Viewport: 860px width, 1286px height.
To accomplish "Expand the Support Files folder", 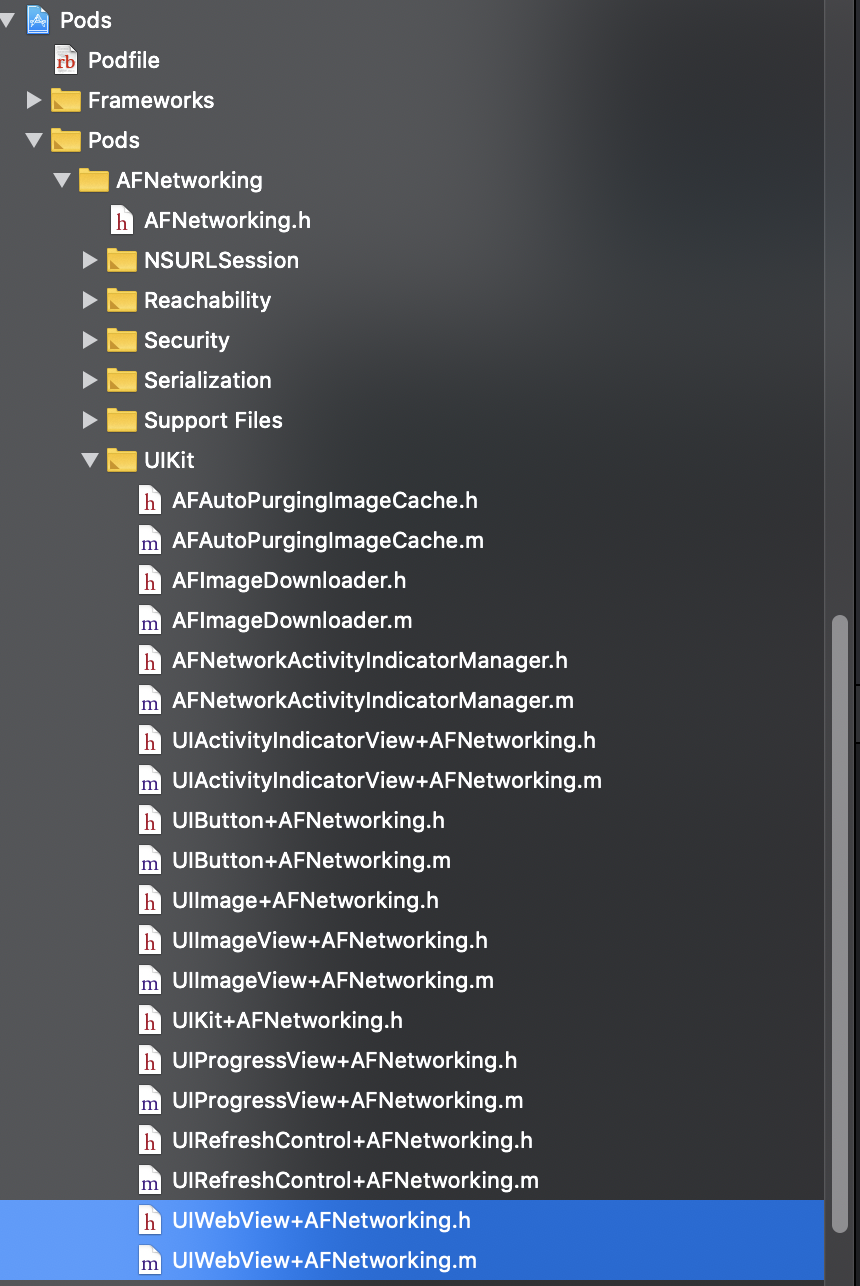I will [90, 419].
